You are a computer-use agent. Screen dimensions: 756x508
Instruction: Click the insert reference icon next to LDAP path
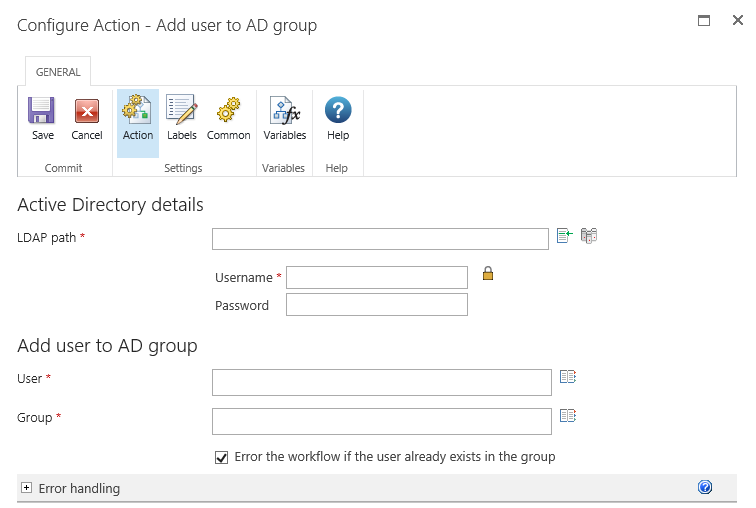pos(564,236)
